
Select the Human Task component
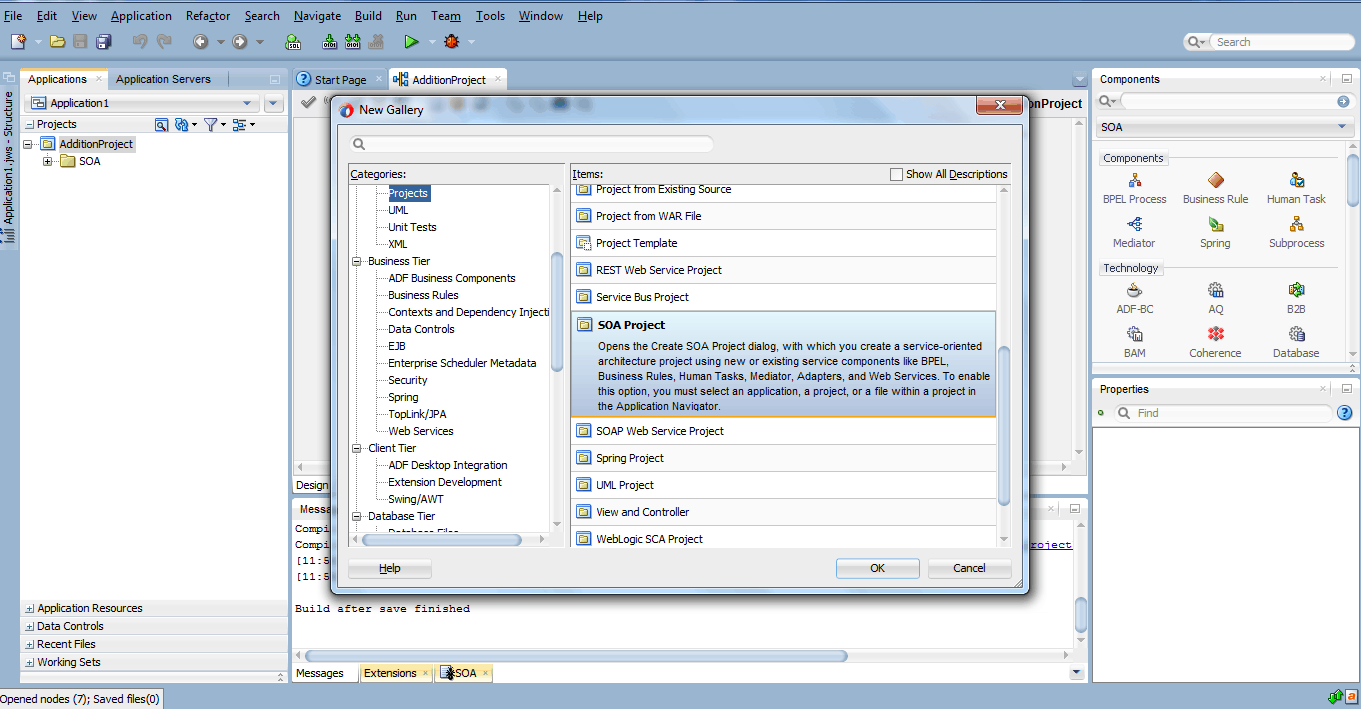[x=1296, y=188]
